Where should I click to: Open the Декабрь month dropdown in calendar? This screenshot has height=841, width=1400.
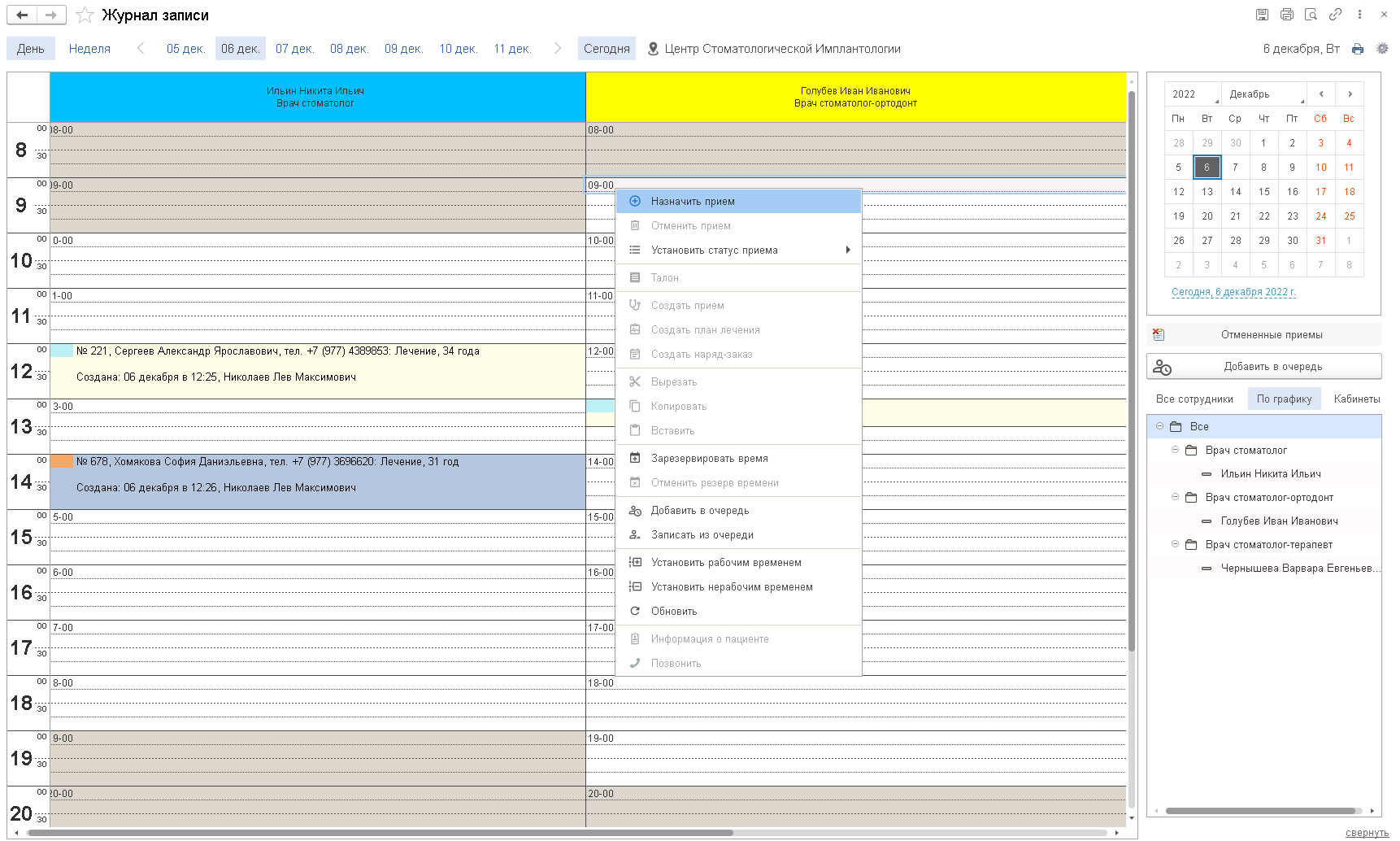click(1264, 94)
